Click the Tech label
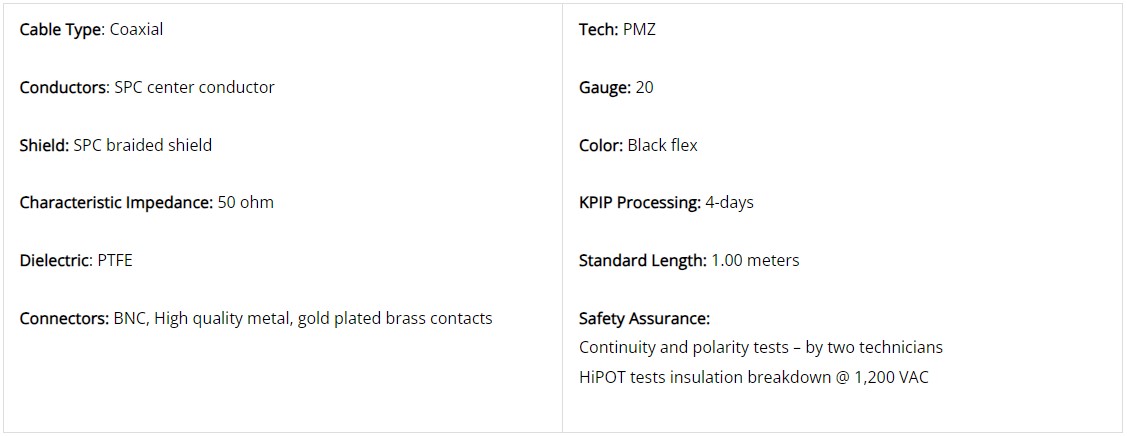The image size is (1127, 436). (x=599, y=30)
